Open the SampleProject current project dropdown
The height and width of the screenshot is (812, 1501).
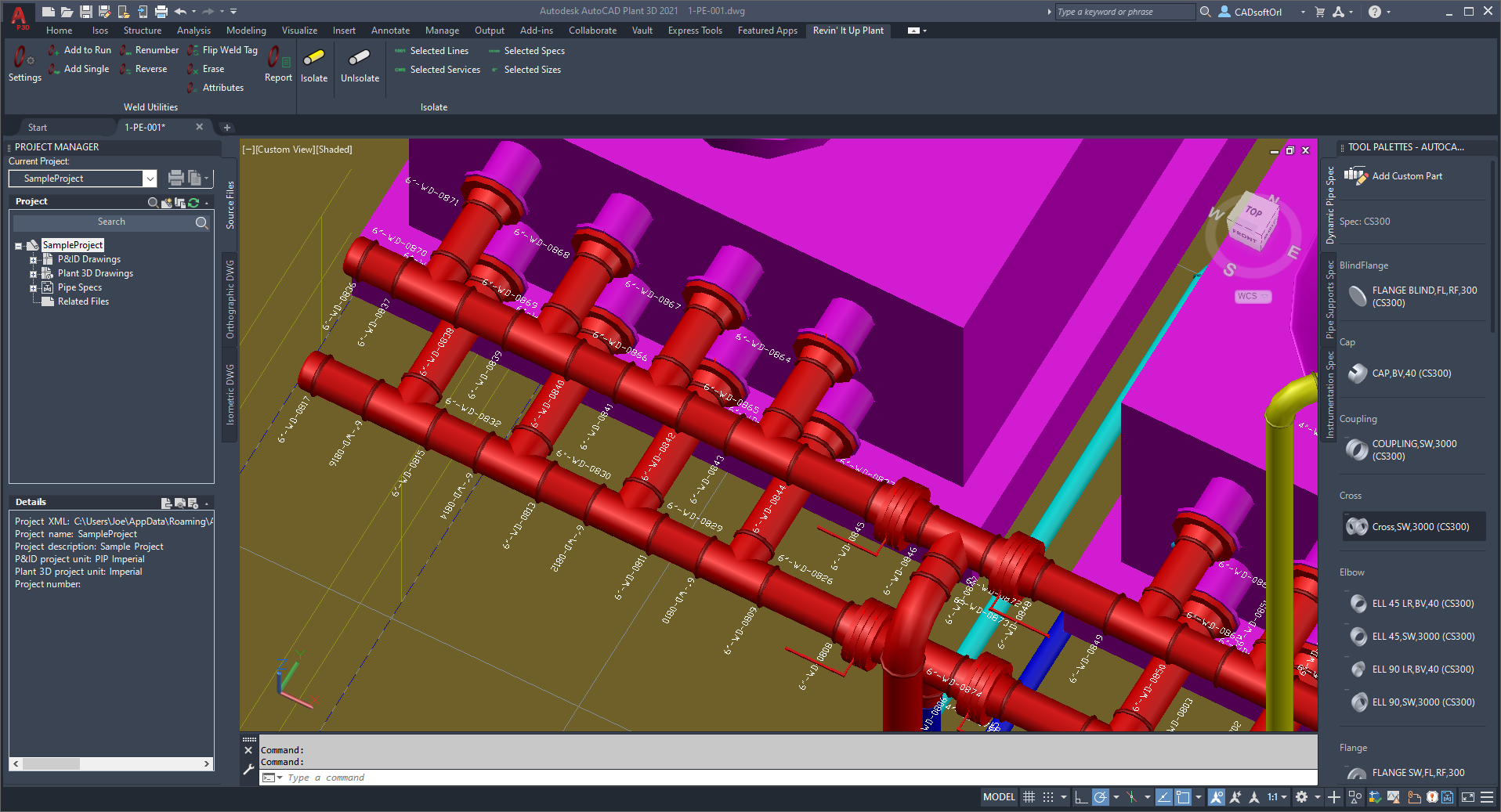[x=149, y=179]
